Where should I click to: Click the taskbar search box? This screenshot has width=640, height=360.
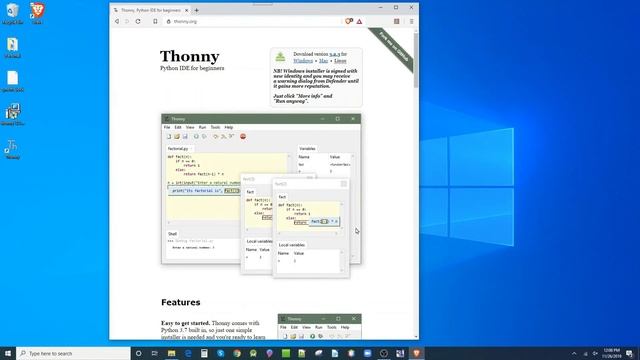click(x=73, y=353)
